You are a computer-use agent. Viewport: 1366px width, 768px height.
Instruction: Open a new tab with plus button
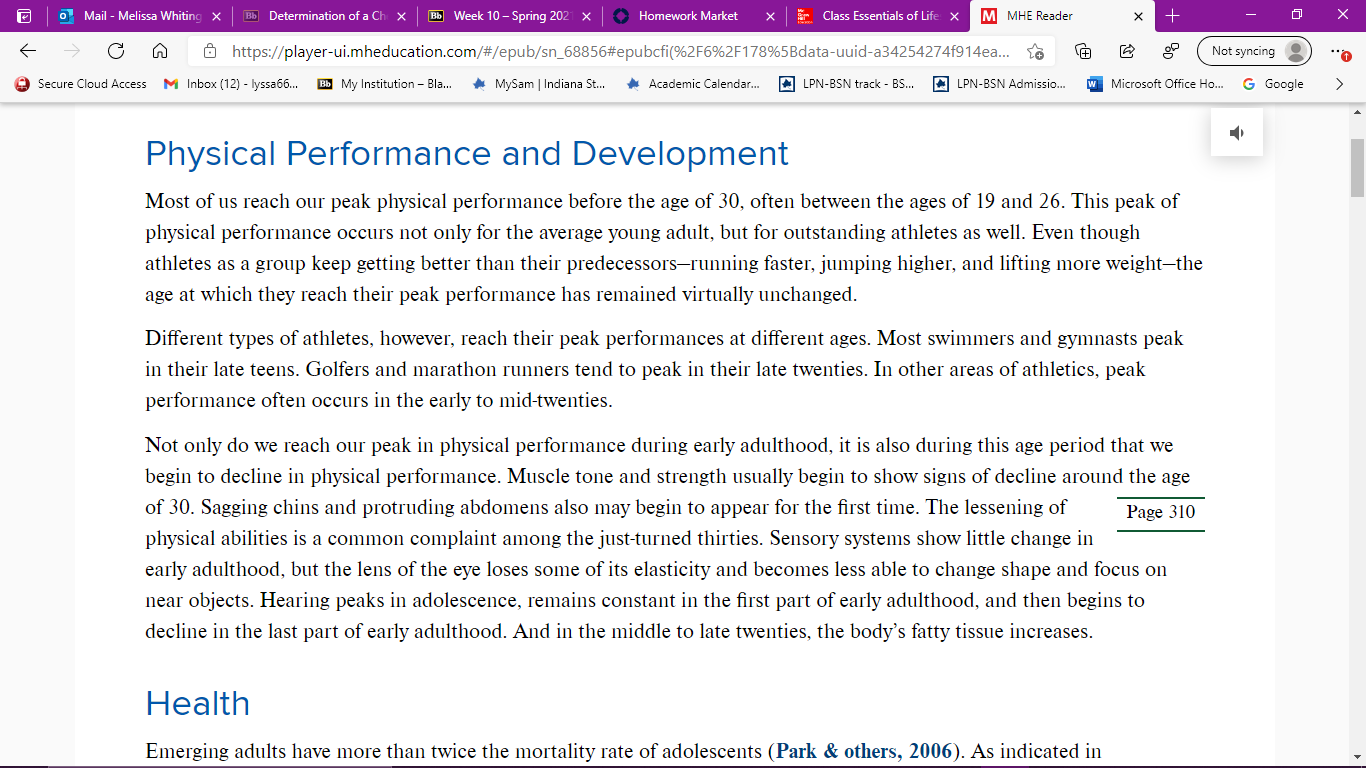[1173, 16]
